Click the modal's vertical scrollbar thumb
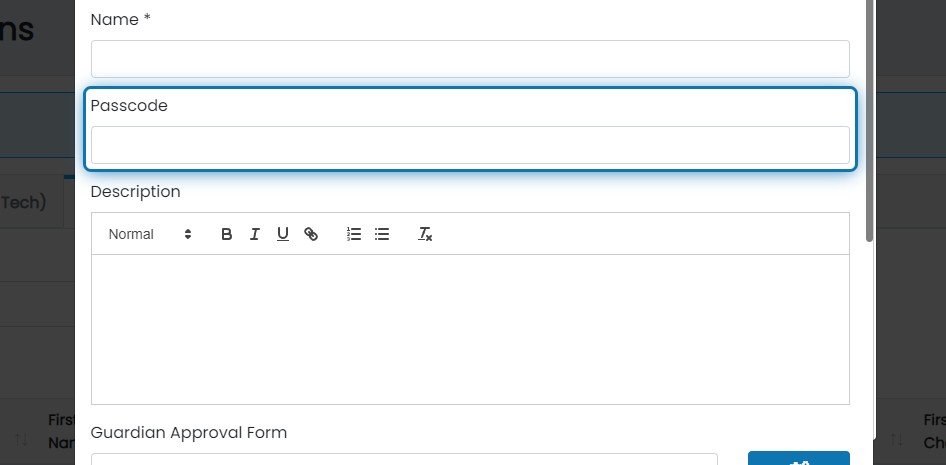Viewport: 946px width, 465px height. coord(869,121)
